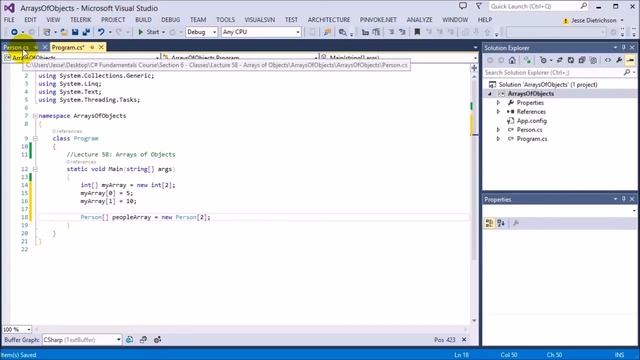The image size is (640, 360).
Task: Click the Solution Explorer search magnifier icon
Action: point(627,73)
